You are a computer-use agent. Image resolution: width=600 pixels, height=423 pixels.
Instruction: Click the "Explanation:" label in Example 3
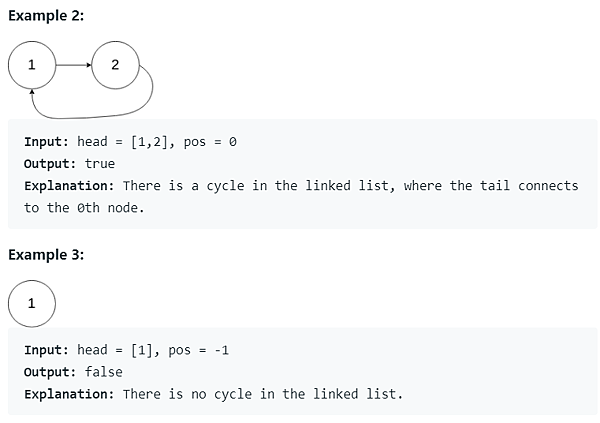[69, 394]
